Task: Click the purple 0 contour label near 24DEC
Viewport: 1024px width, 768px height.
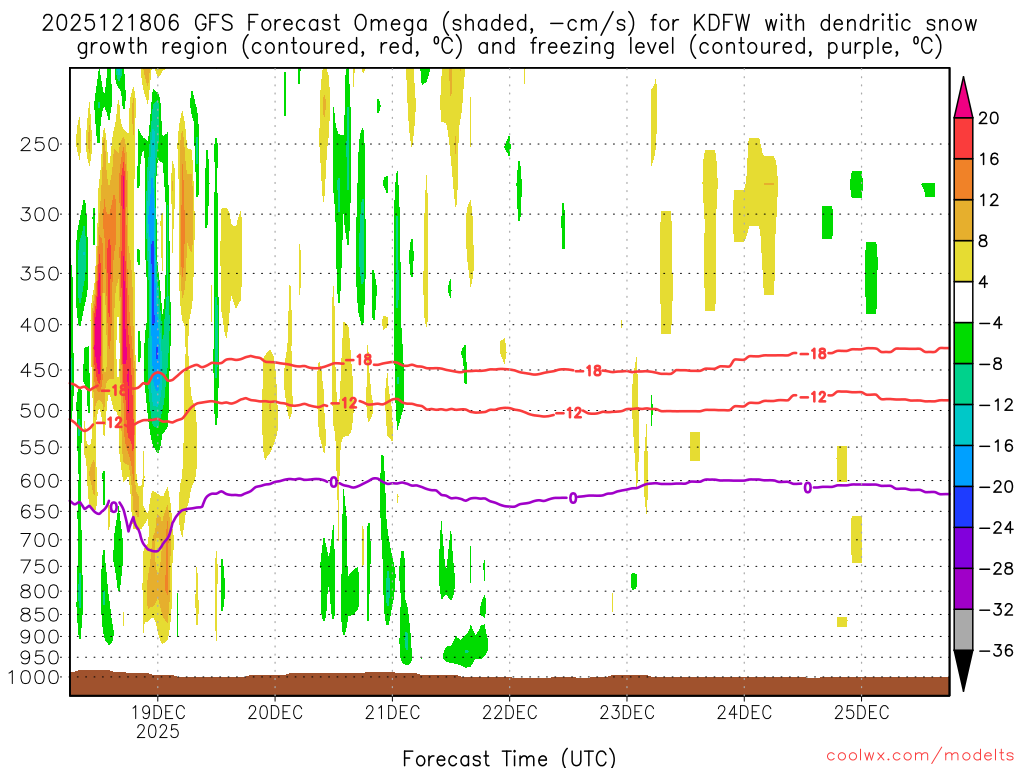Action: (808, 487)
